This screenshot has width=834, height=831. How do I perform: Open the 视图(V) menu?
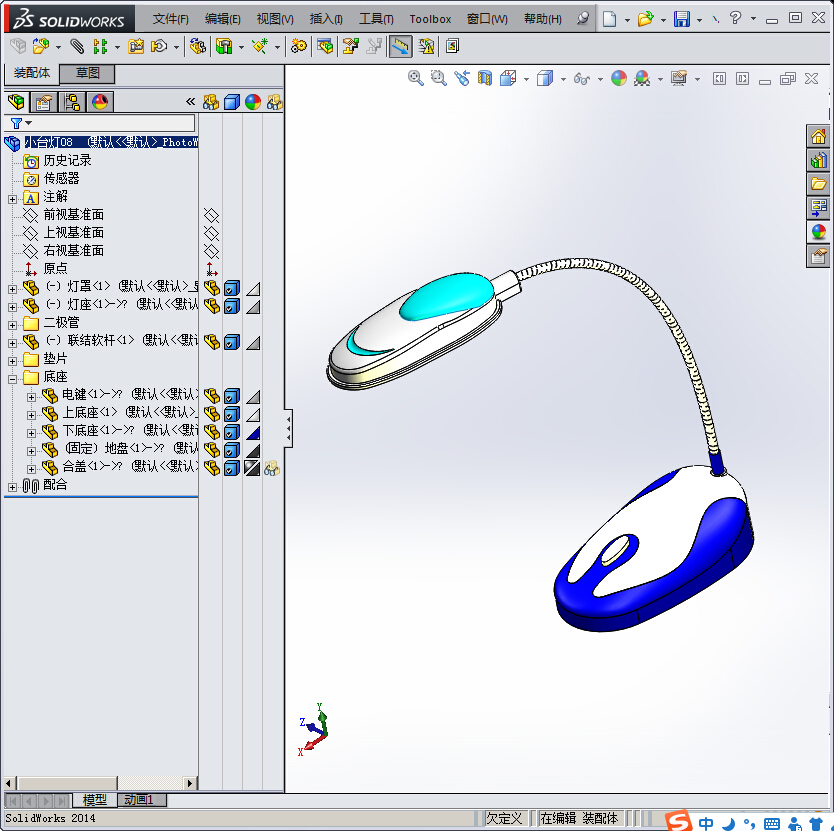[275, 19]
